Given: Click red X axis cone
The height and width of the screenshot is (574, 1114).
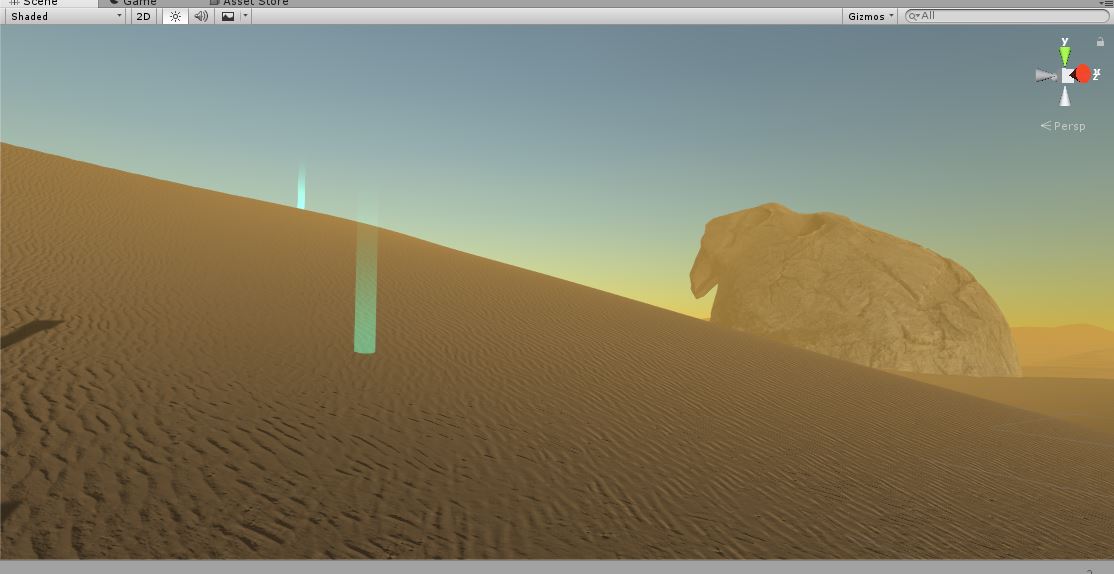Looking at the screenshot, I should click(1083, 74).
